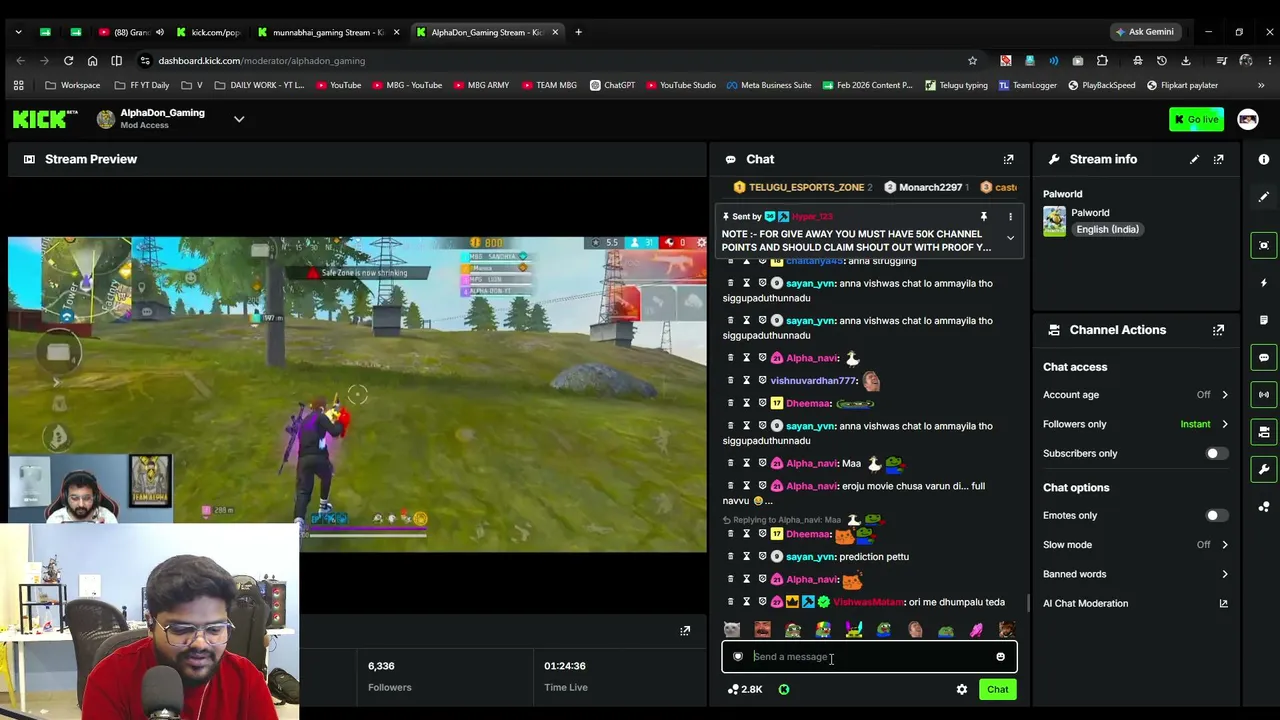
Task: Open the AlphaDon_Gaming channel dropdown
Action: [239, 119]
